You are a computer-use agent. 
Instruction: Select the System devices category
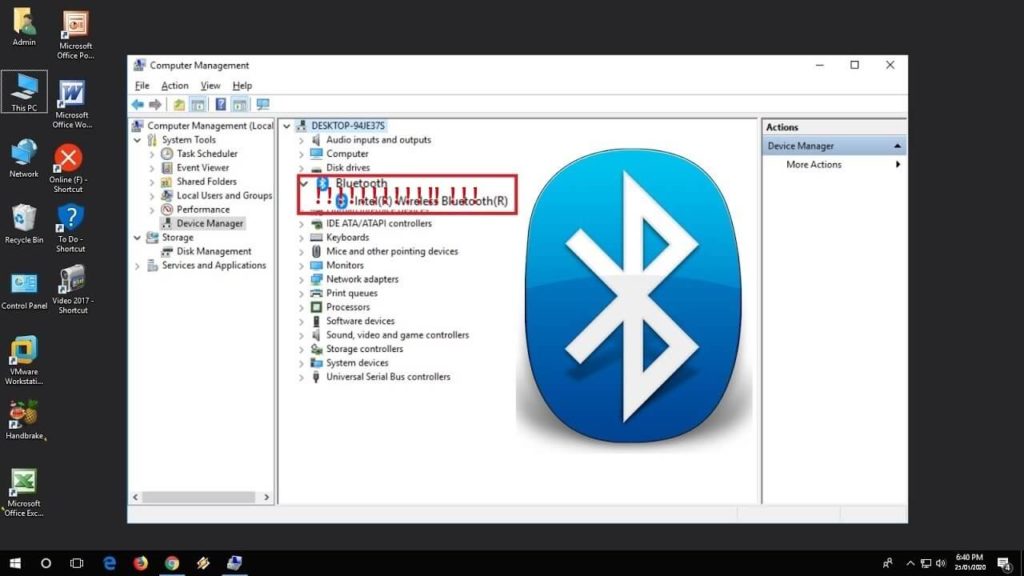(x=357, y=363)
